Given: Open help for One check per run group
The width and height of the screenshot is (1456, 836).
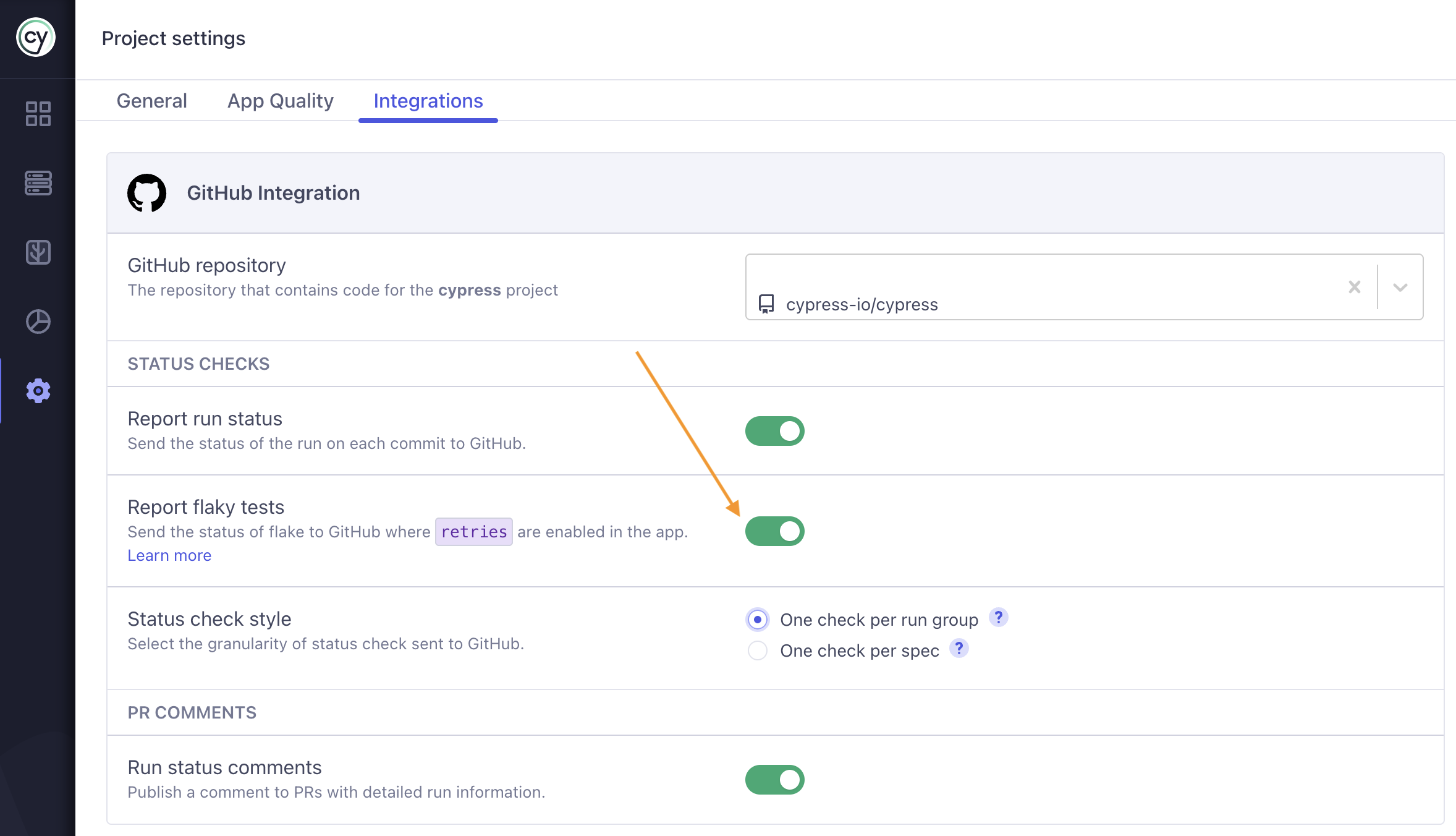Looking at the screenshot, I should 998,617.
